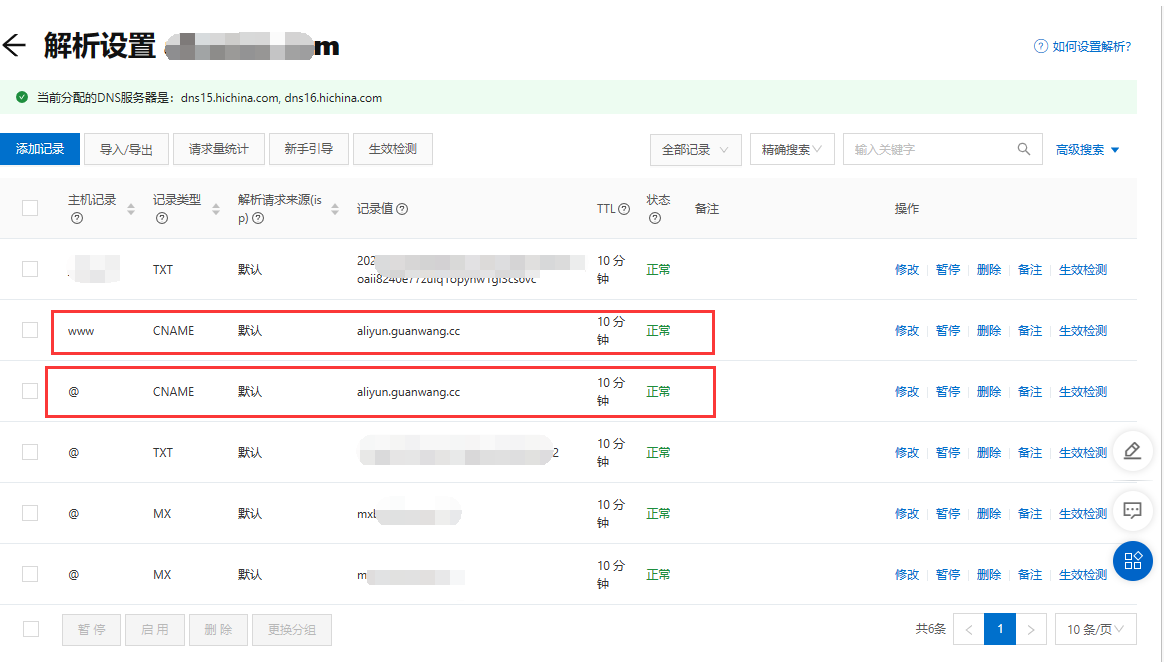Click the search magnifier icon
The width and height of the screenshot is (1164, 662).
point(1023,149)
